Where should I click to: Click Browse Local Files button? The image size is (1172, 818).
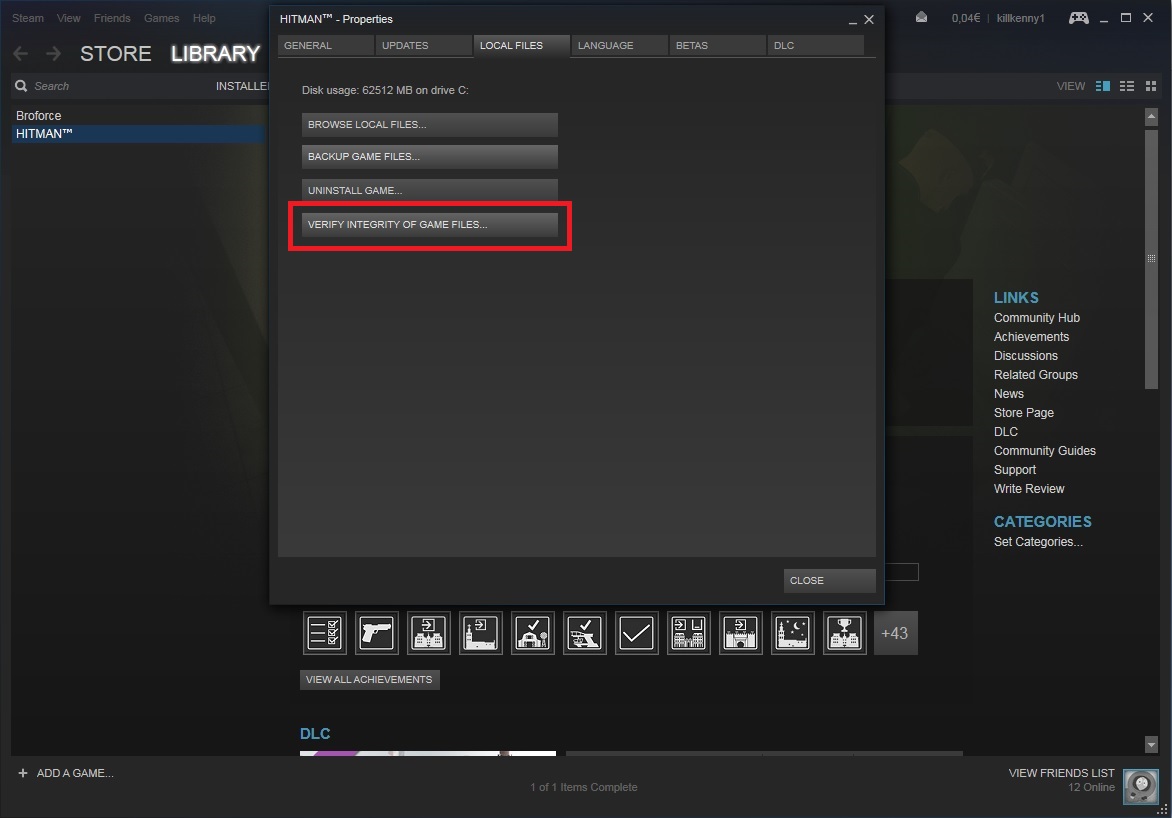(430, 125)
